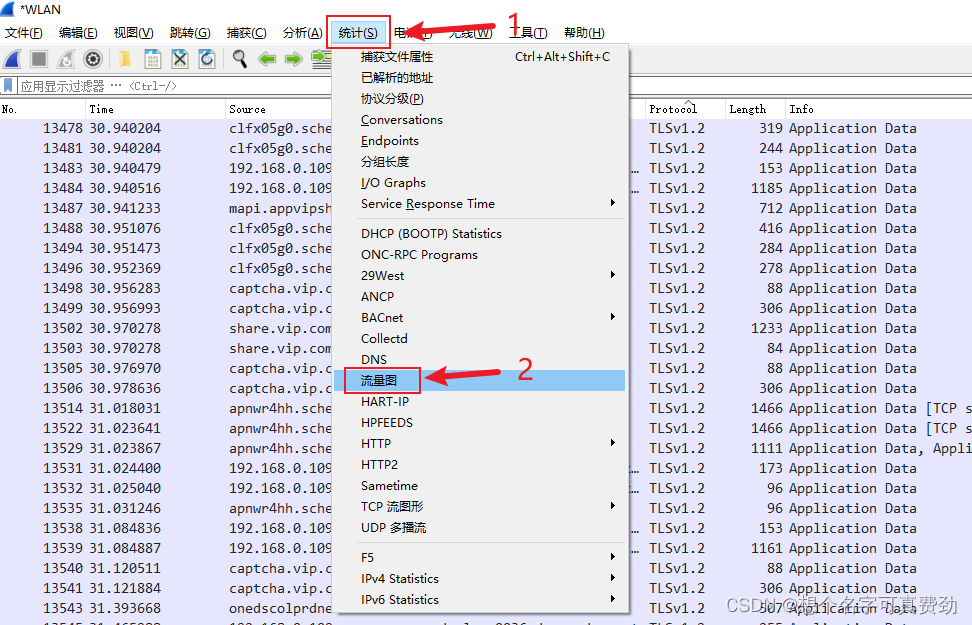Image resolution: width=972 pixels, height=625 pixels.
Task: Open the 跳转(G) menu
Action: tap(190, 33)
